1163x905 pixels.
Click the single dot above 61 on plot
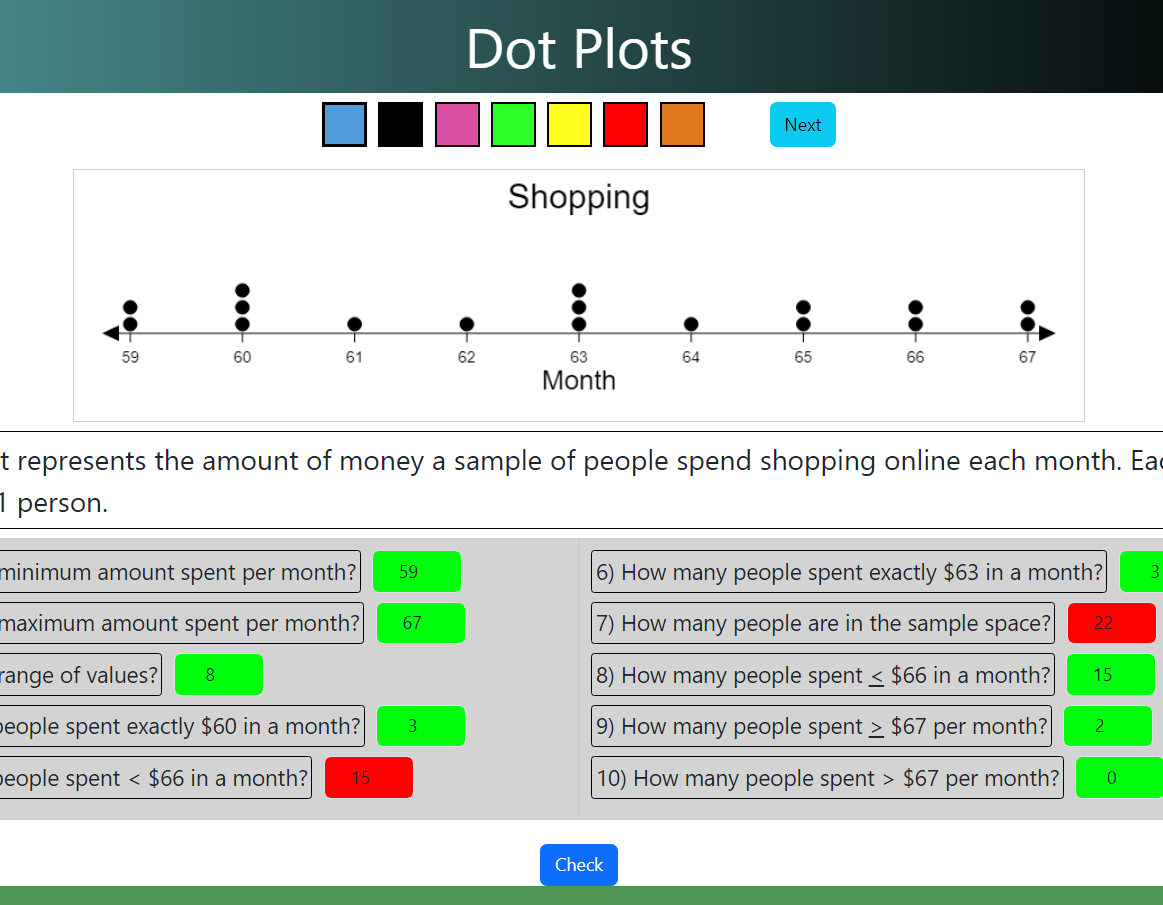(x=355, y=324)
